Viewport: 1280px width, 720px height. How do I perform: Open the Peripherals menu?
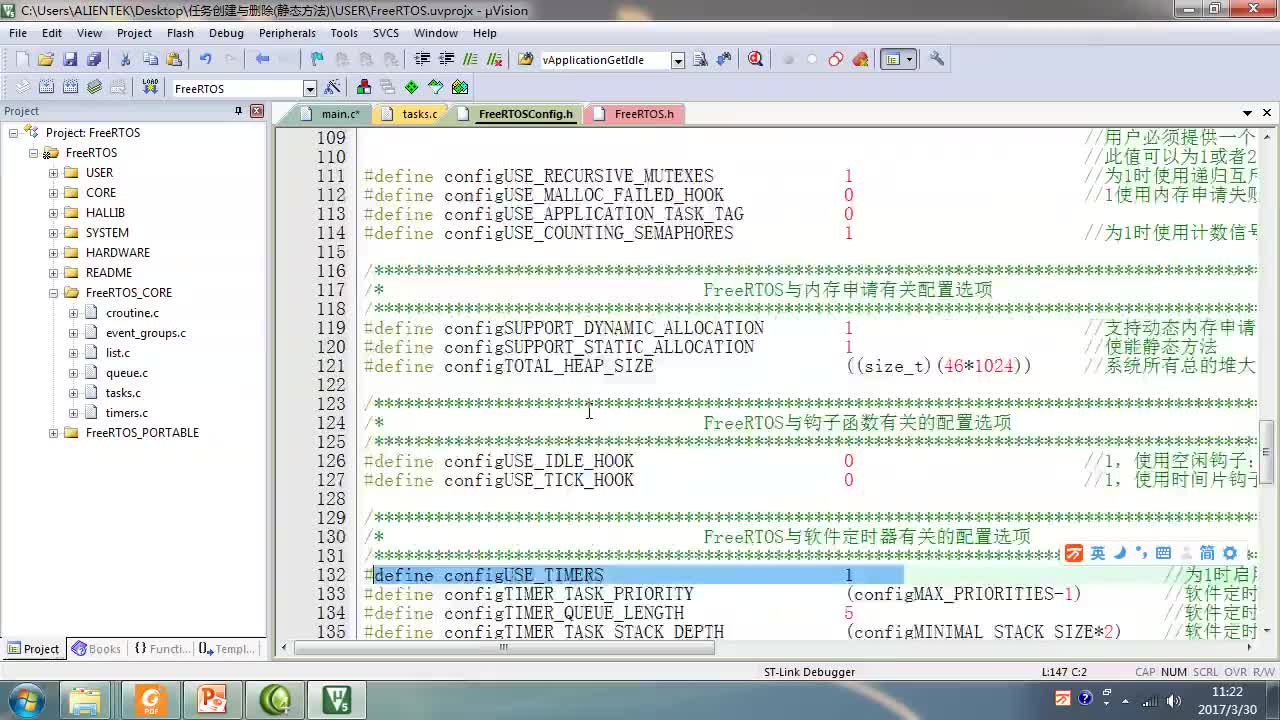287,33
